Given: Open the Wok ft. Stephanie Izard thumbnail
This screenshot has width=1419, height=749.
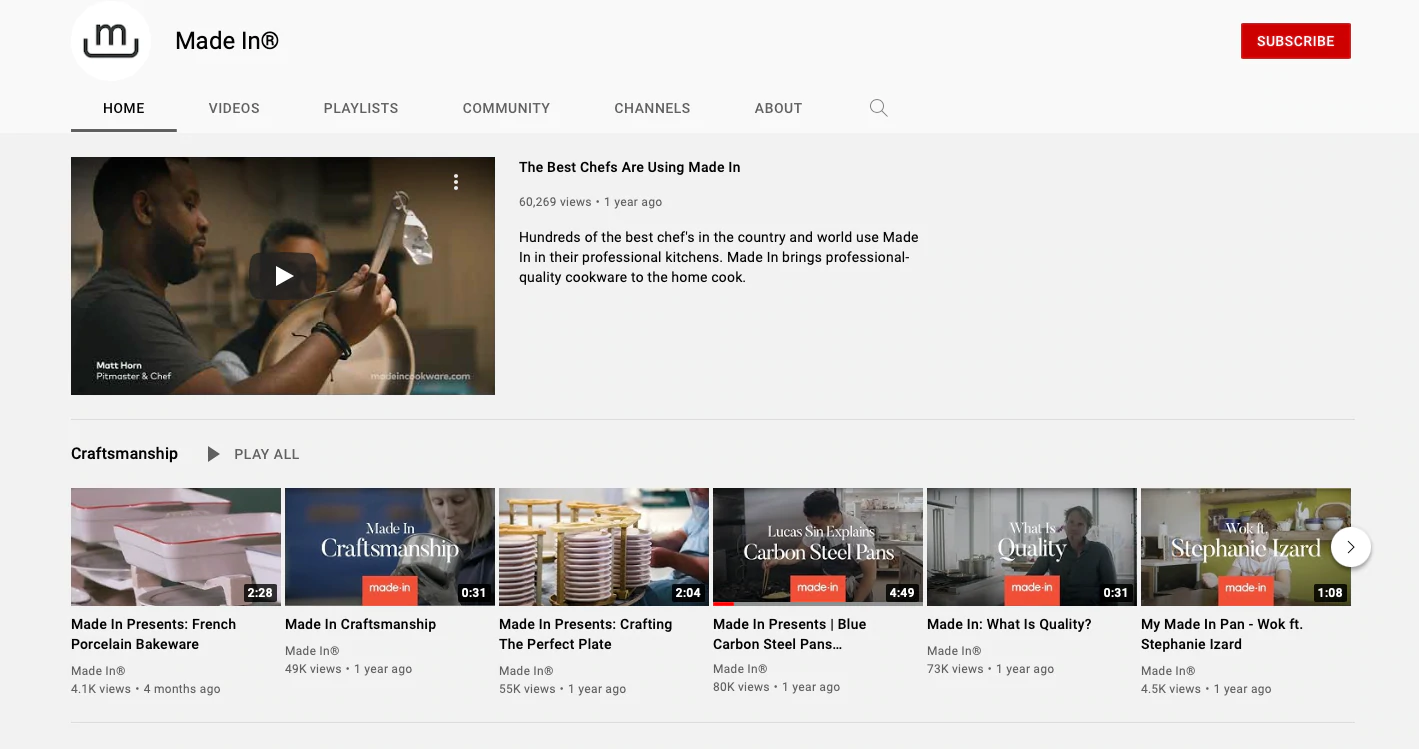Looking at the screenshot, I should (1245, 546).
